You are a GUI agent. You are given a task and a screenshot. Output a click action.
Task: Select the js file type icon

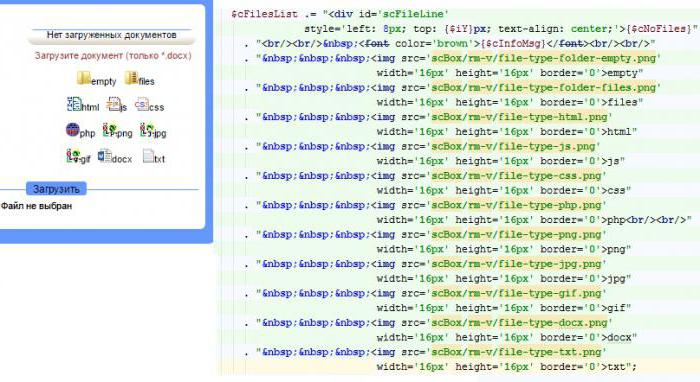point(113,104)
